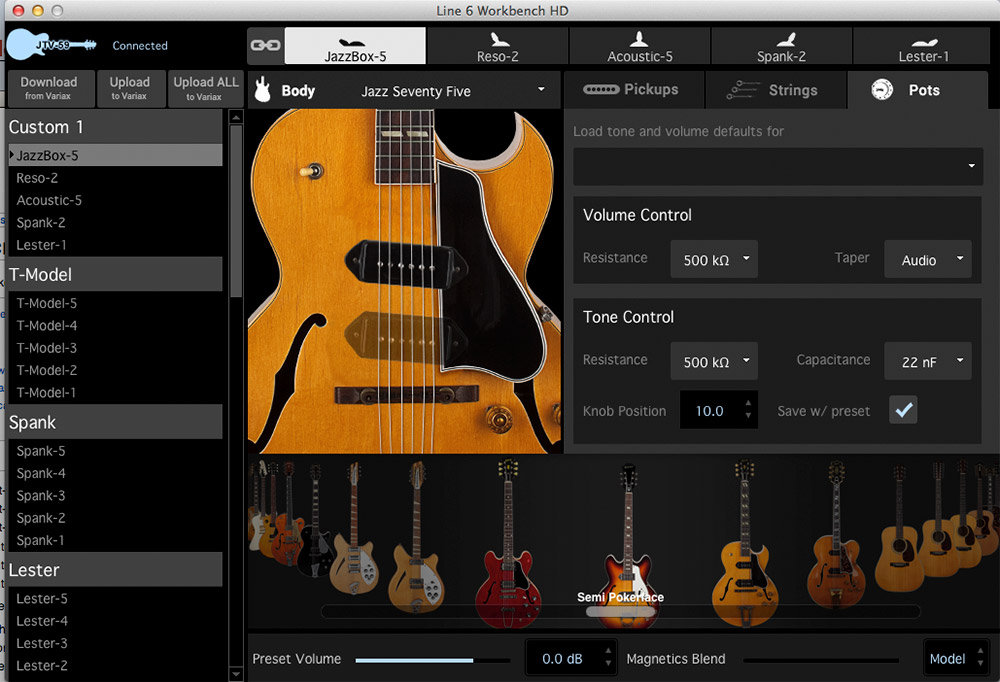This screenshot has width=1000, height=682.
Task: Open the Body model dropdown showing Jazz Seventy Five
Action: [452, 91]
